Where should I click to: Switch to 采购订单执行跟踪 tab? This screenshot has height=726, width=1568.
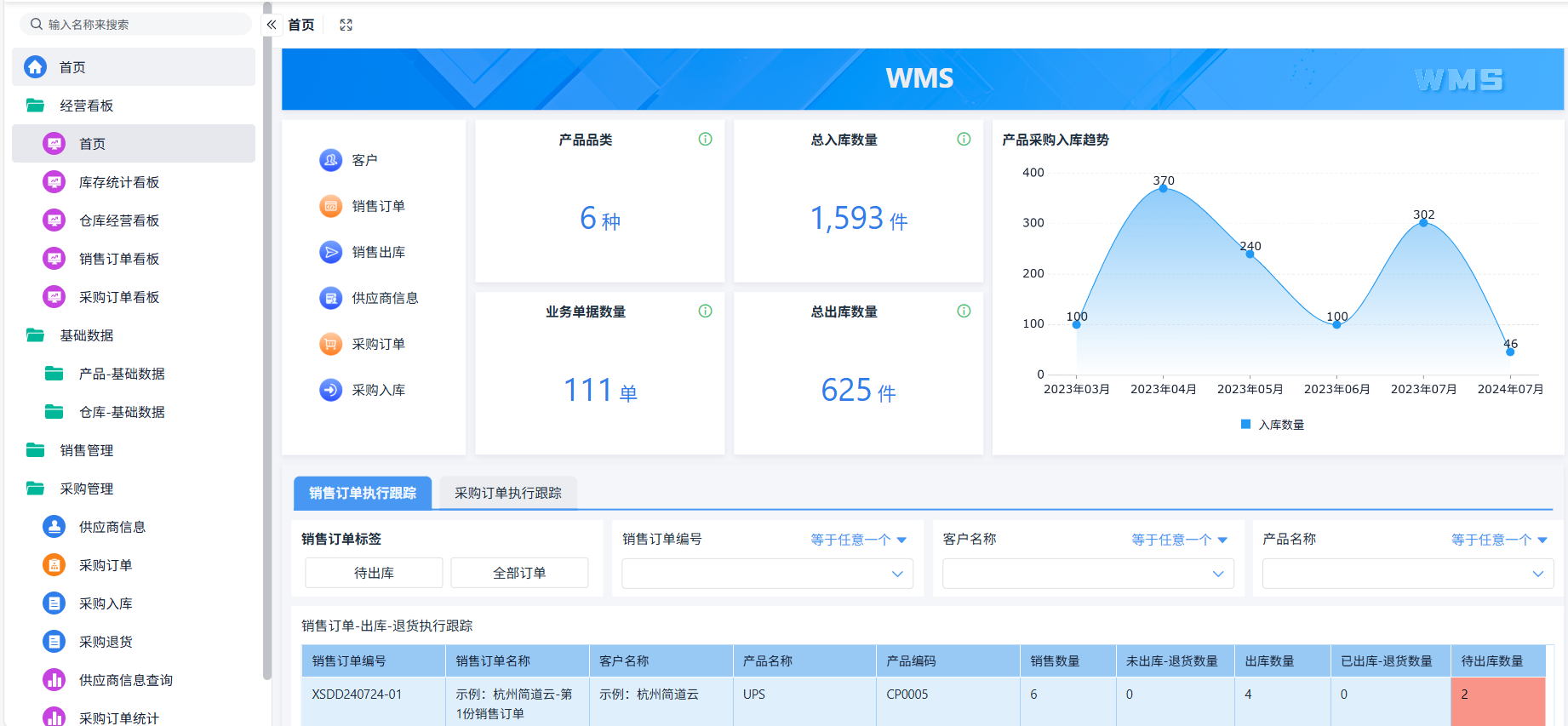point(508,493)
